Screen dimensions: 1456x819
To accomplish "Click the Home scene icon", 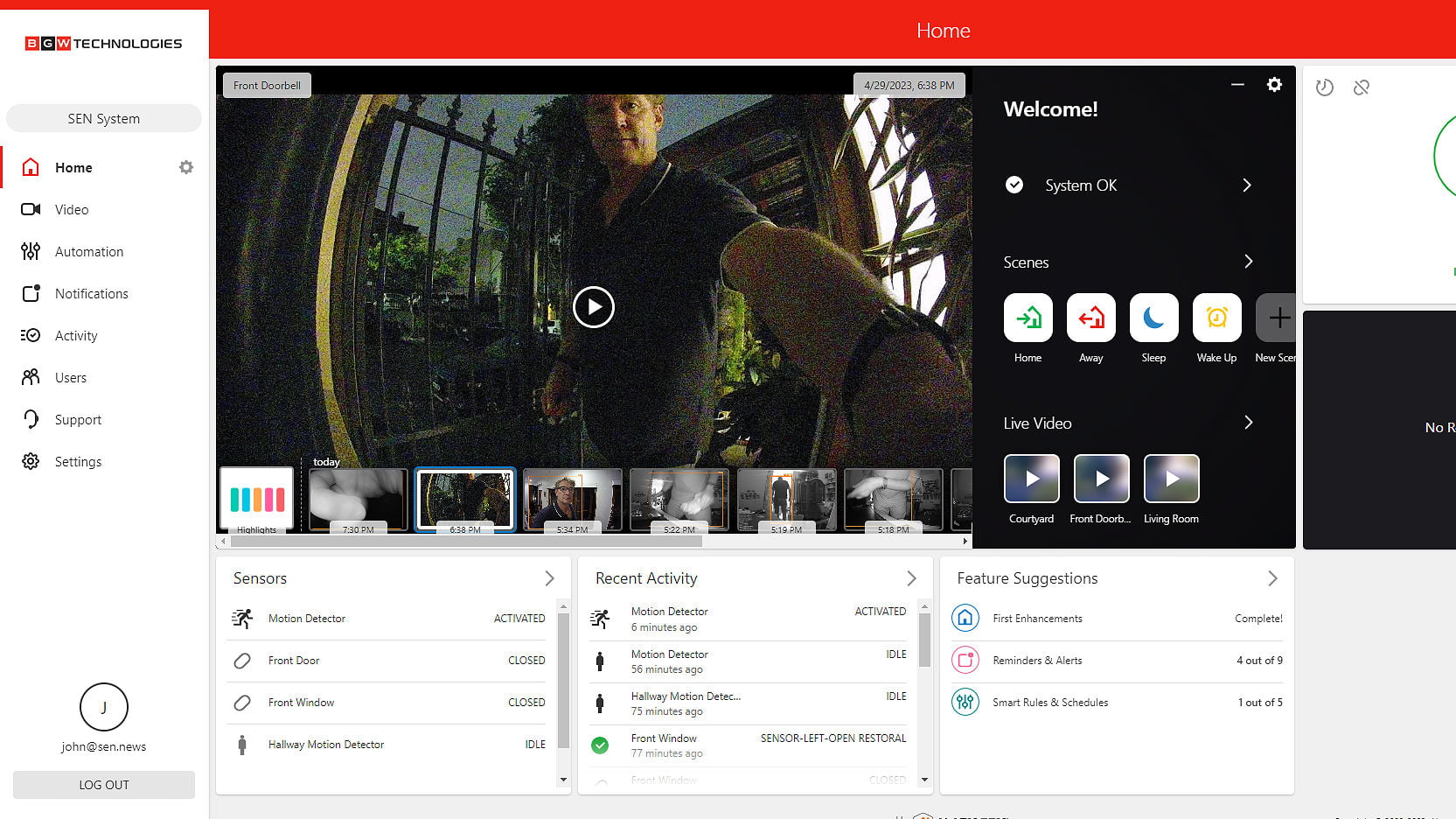I will coord(1028,318).
